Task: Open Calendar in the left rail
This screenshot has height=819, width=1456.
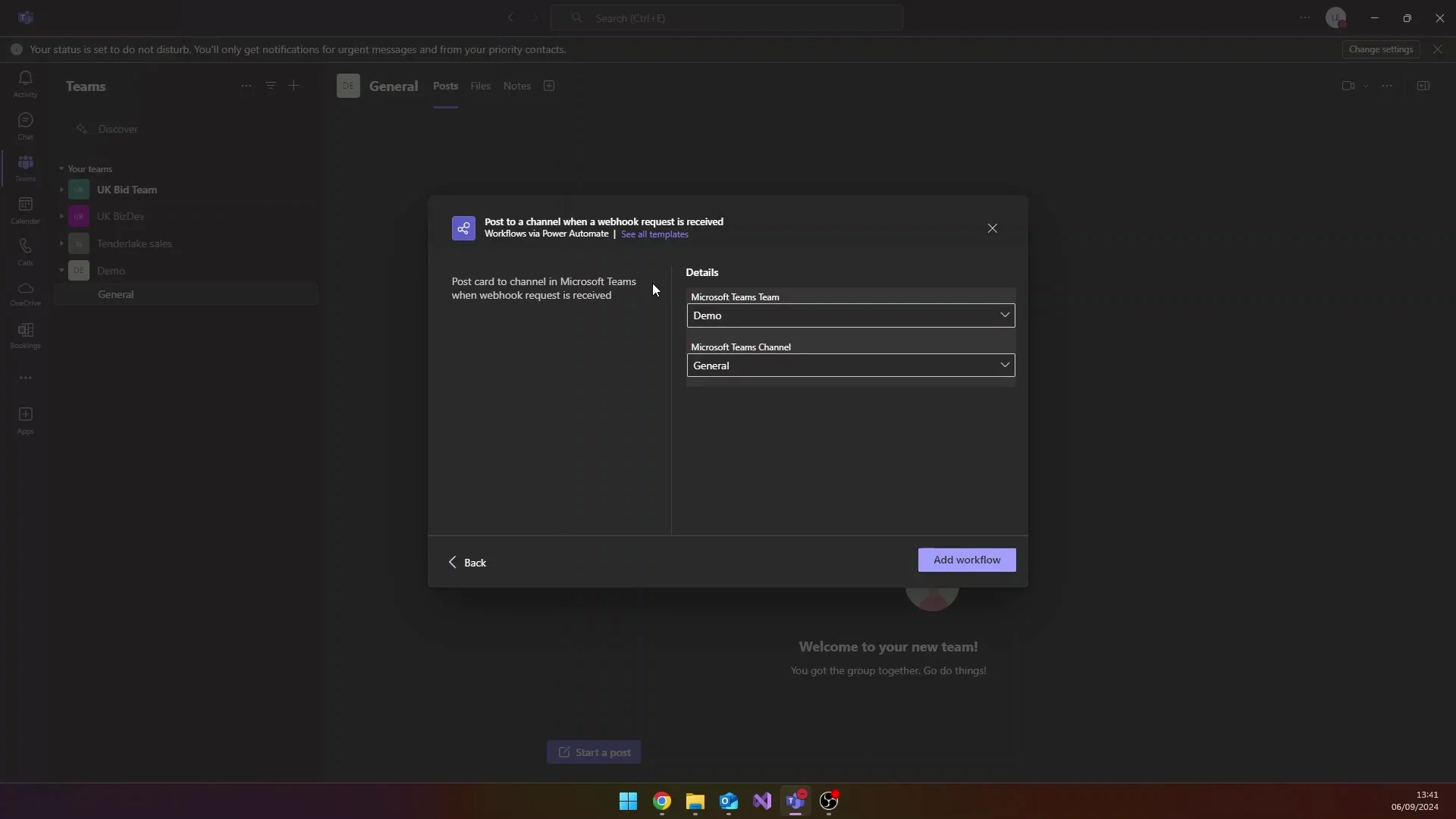Action: [25, 209]
